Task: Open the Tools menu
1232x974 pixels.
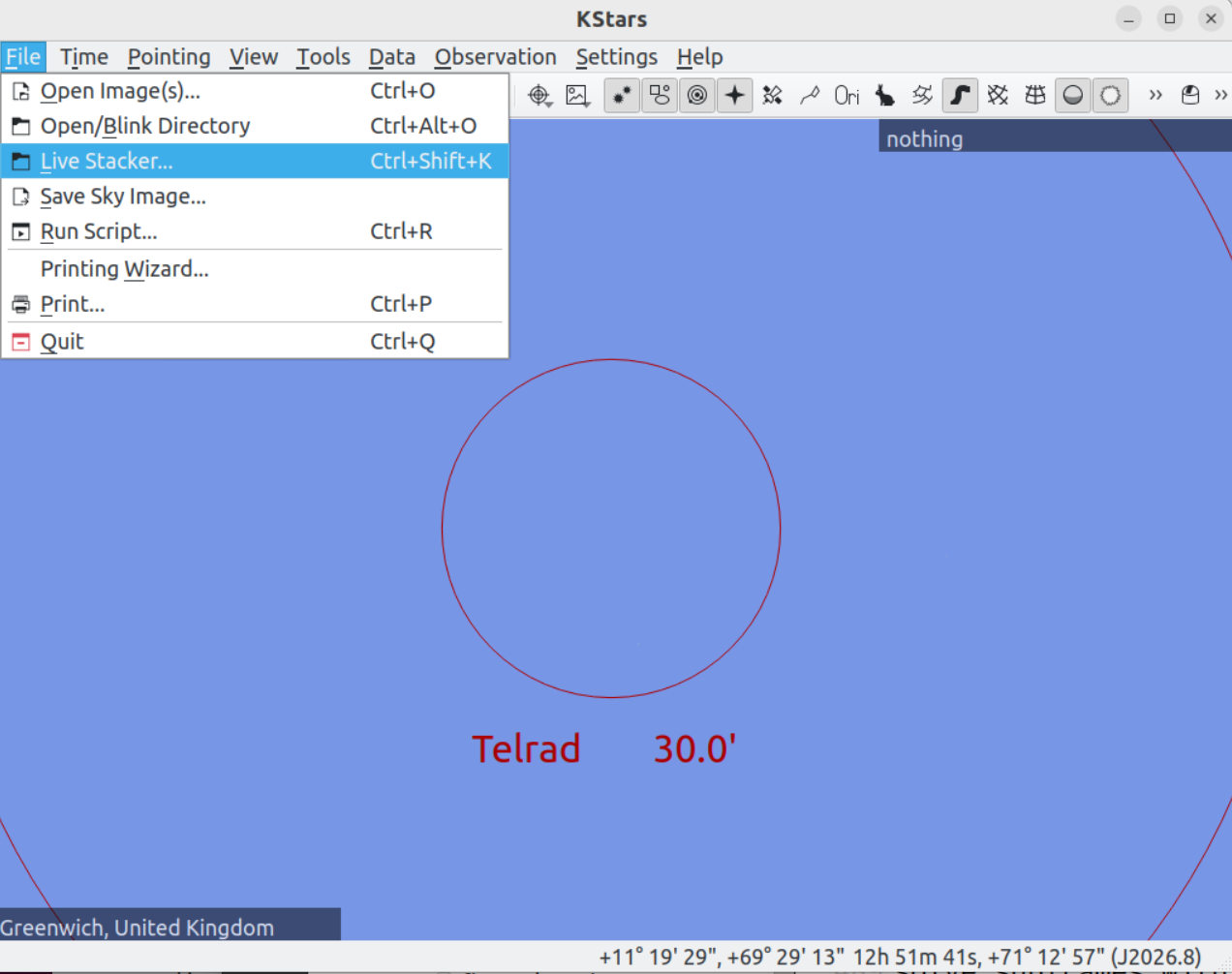Action: [x=323, y=57]
